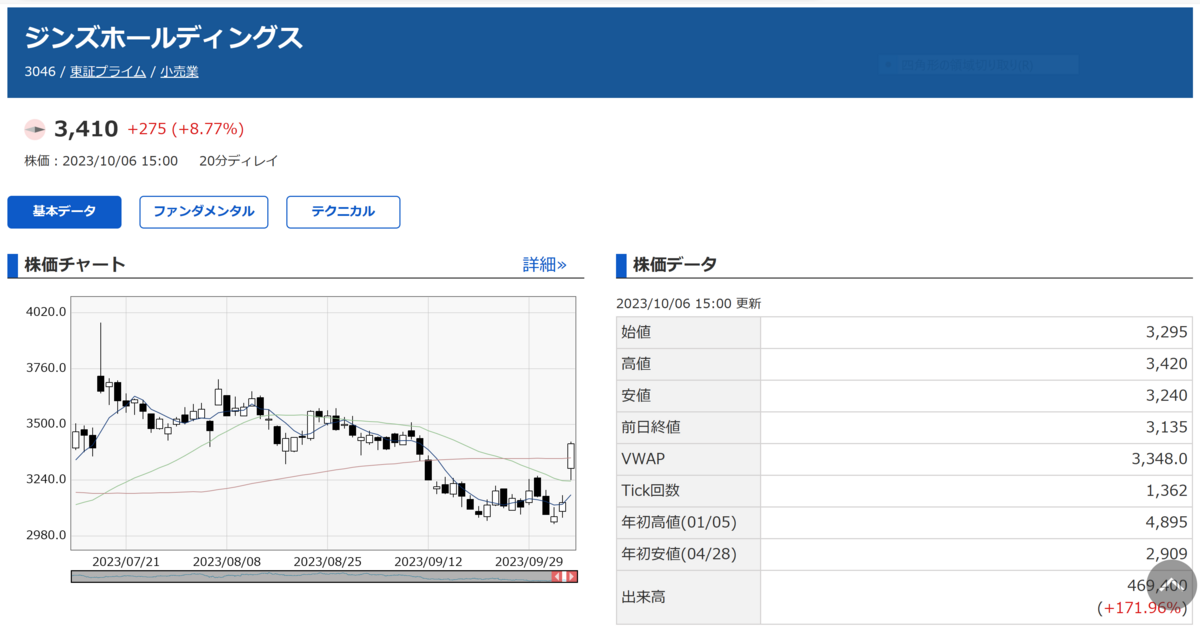
Task: Click the 前日終値 row label
Action: click(651, 427)
